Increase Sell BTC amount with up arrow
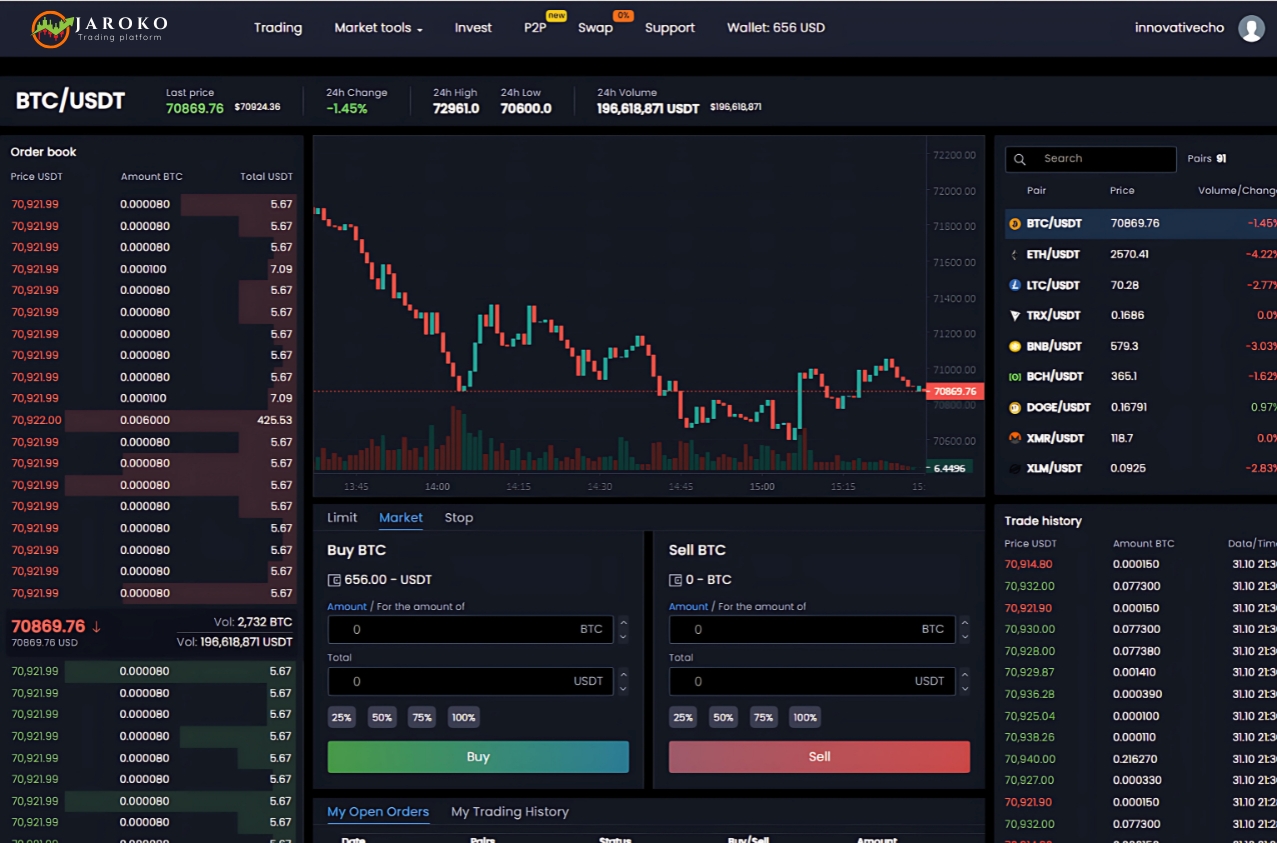Image resolution: width=1277 pixels, height=843 pixels. 965,623
